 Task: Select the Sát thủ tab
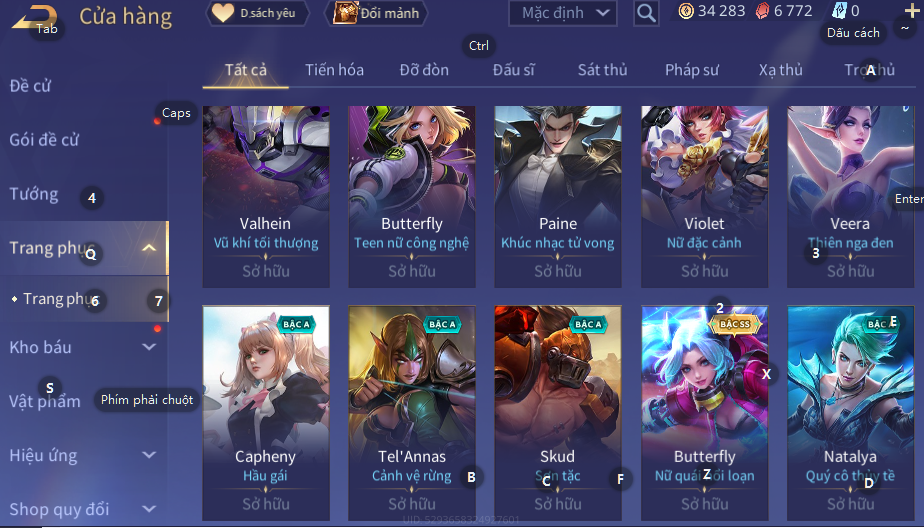click(602, 70)
